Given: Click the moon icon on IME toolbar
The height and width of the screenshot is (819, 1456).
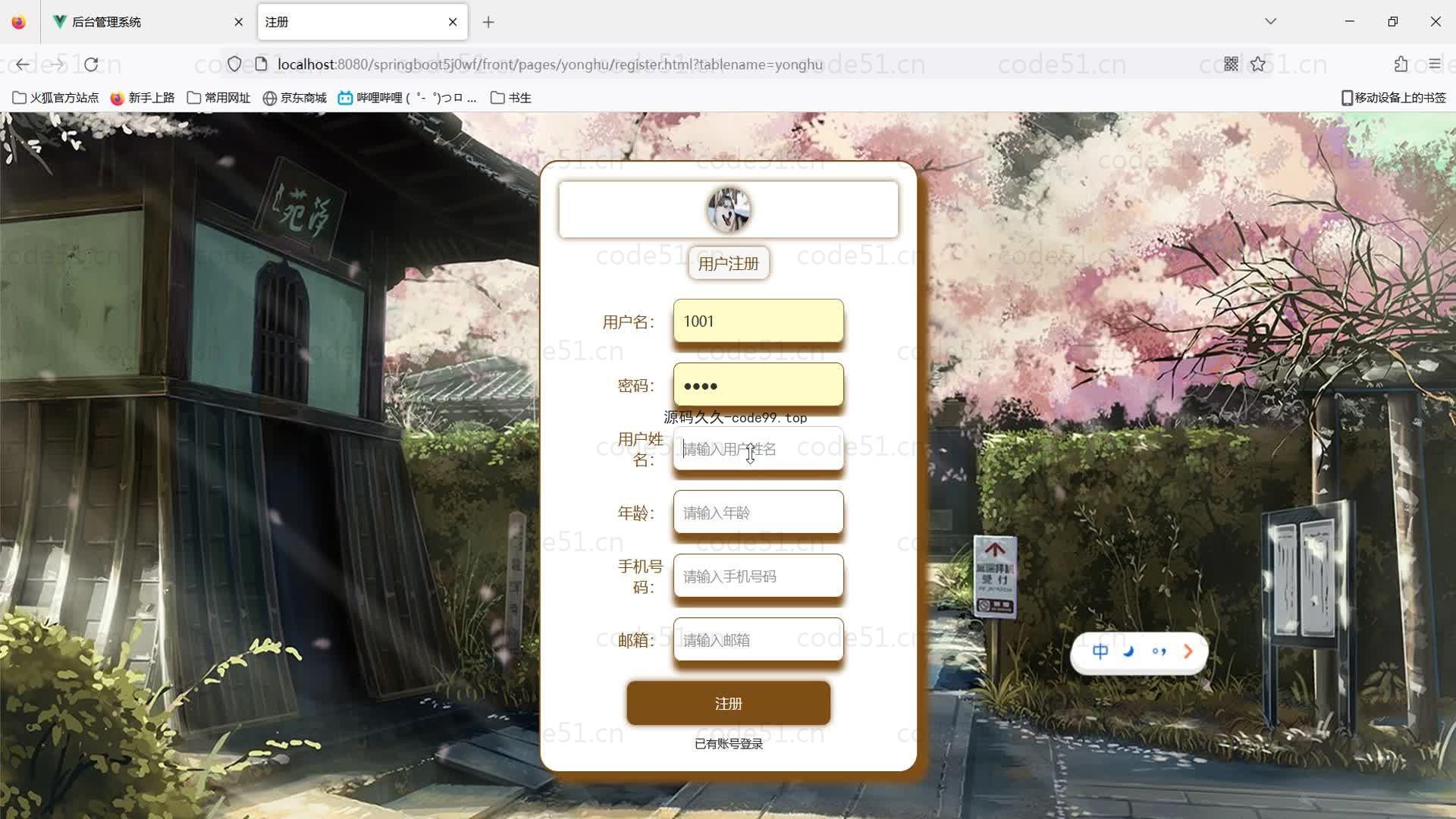Looking at the screenshot, I should click(x=1129, y=651).
